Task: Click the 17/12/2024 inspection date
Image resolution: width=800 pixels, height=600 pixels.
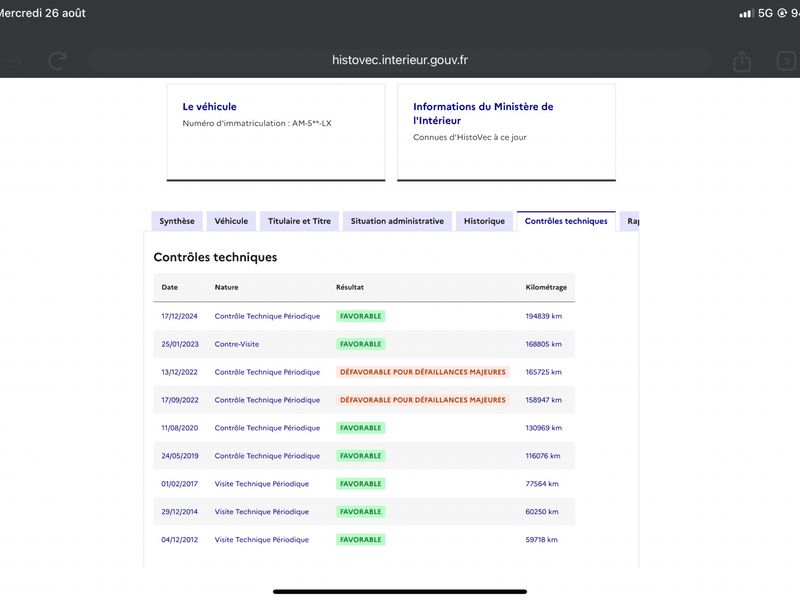Action: (x=179, y=316)
